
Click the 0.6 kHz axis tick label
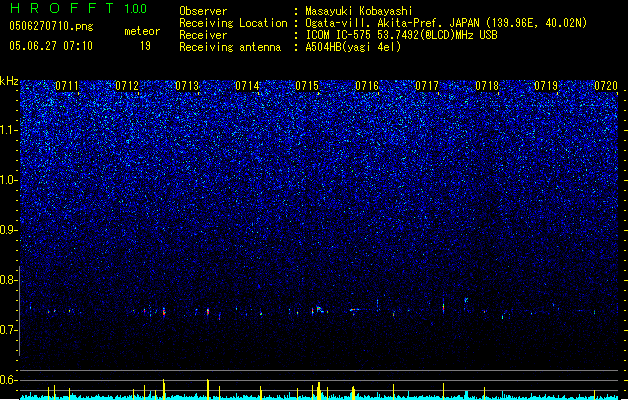pyautogui.click(x=9, y=380)
